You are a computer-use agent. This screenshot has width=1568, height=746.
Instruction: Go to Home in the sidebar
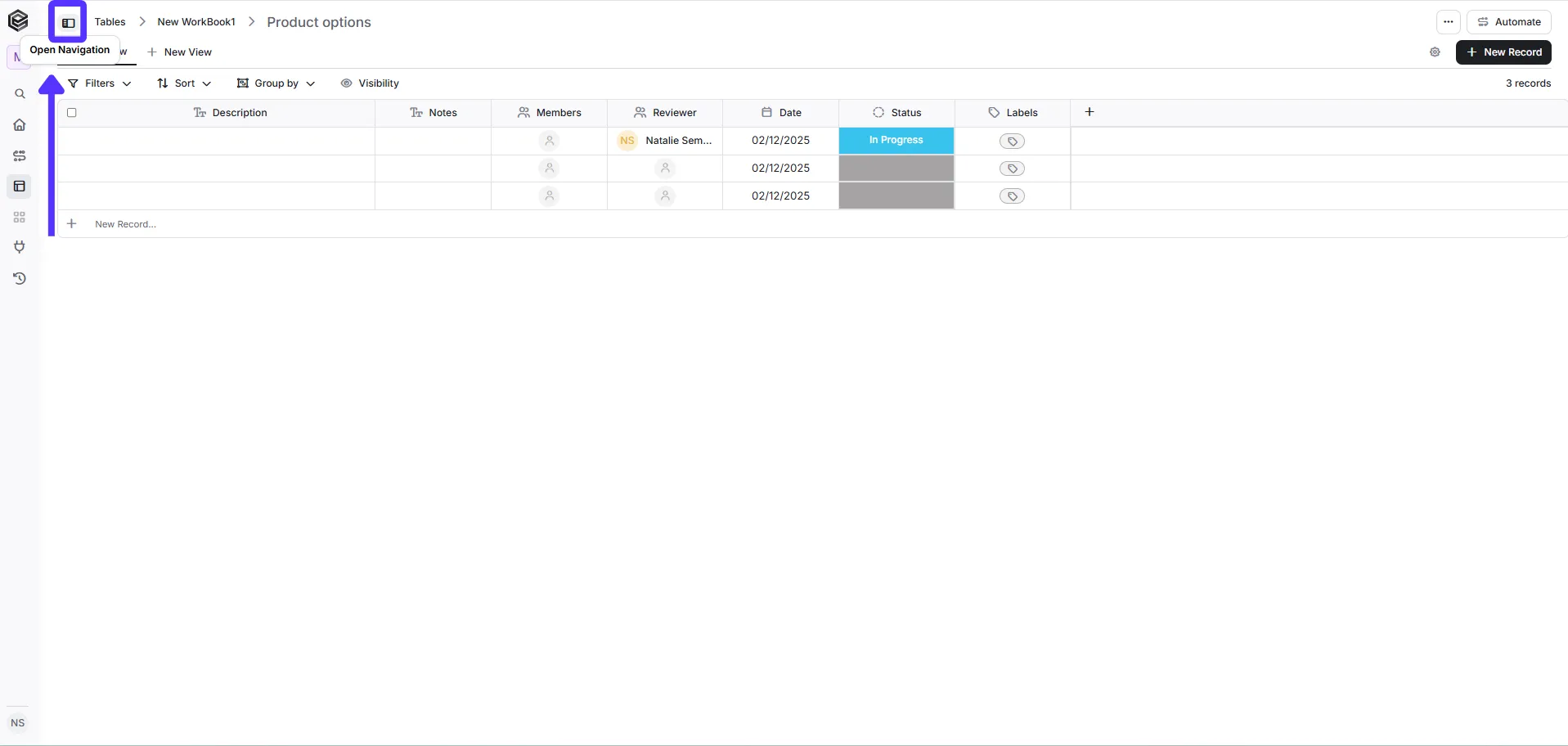(x=20, y=125)
